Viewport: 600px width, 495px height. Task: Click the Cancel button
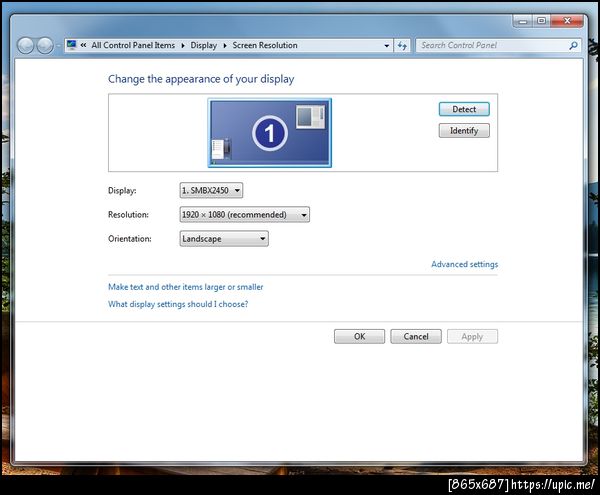point(416,337)
